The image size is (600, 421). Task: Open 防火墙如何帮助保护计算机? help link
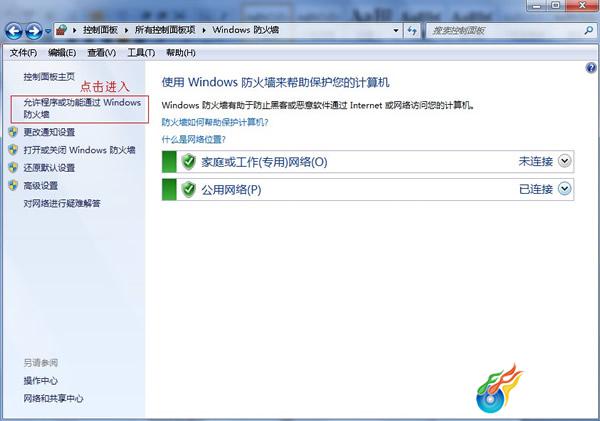[x=215, y=122]
